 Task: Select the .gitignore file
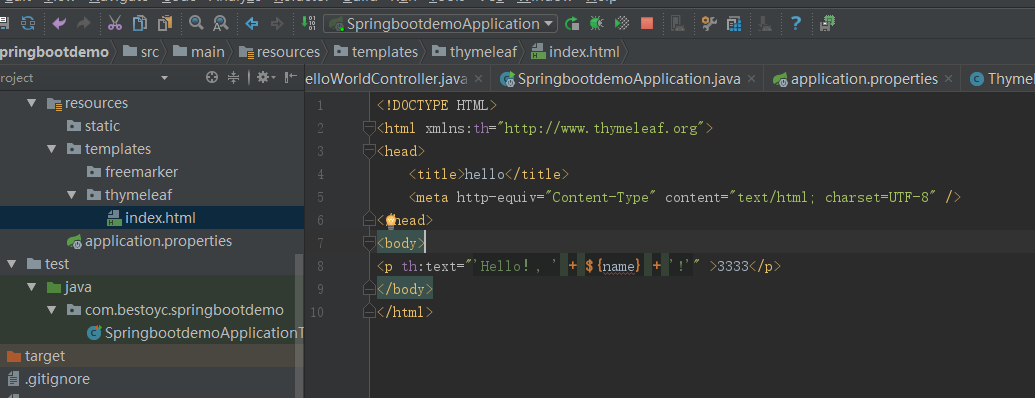[48, 380]
